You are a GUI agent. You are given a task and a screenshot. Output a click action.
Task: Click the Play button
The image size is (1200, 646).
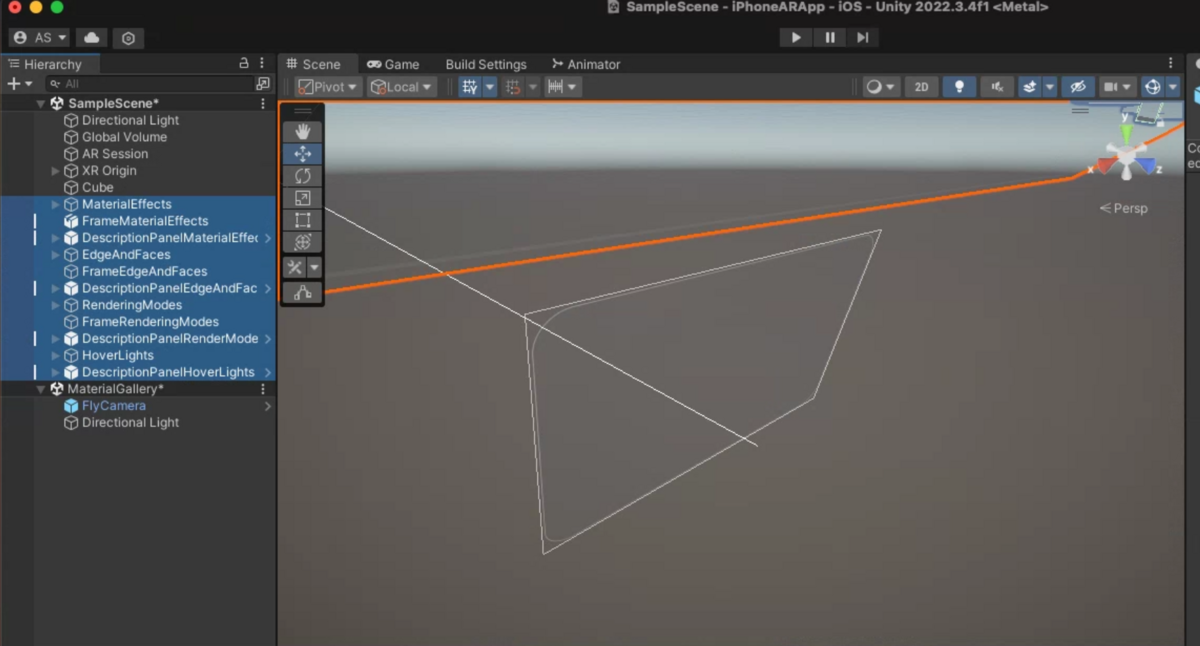point(796,37)
